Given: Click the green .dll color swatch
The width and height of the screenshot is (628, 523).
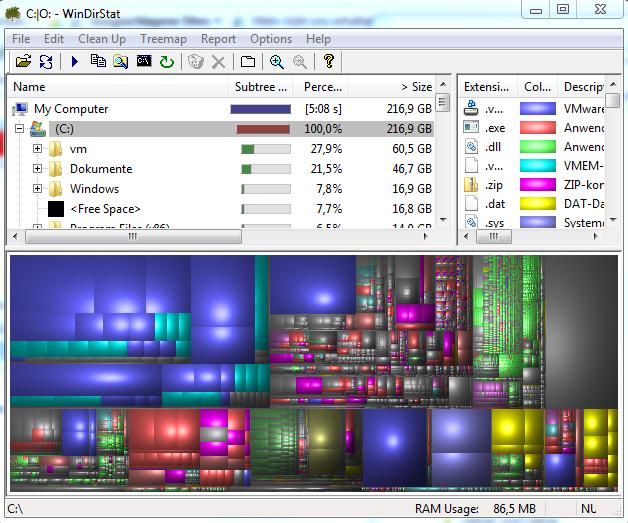Looking at the screenshot, I should point(537,146).
